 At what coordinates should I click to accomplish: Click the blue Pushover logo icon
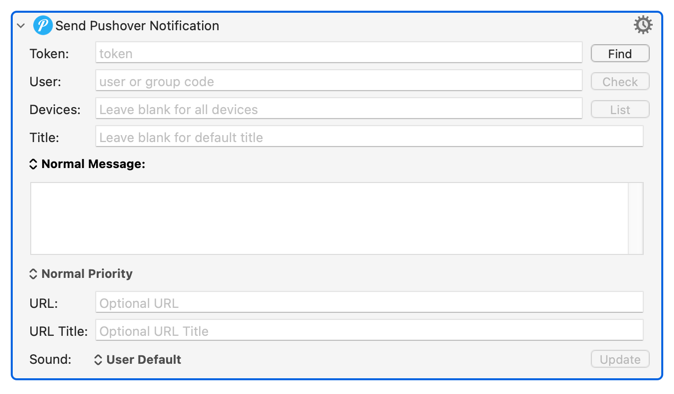click(x=43, y=25)
